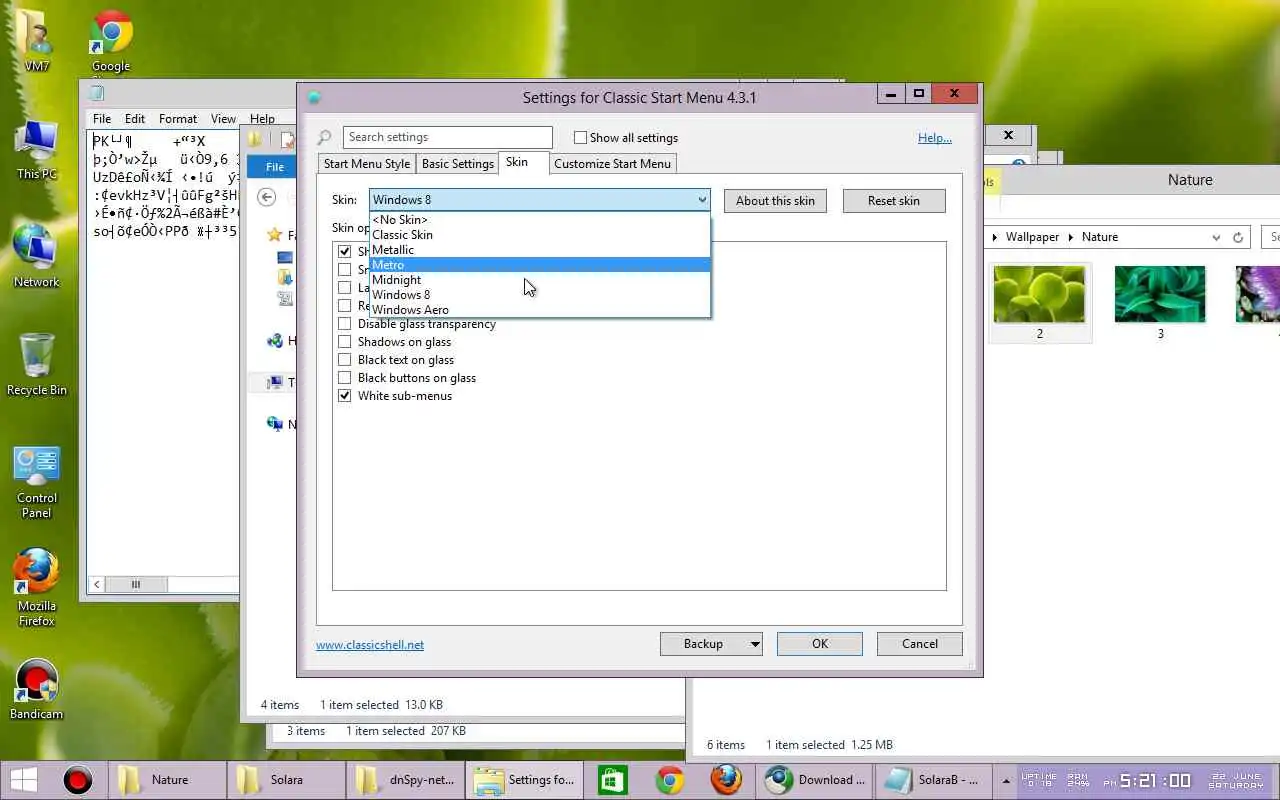Open the Notepad File menu
The width and height of the screenshot is (1280, 800).
click(102, 118)
